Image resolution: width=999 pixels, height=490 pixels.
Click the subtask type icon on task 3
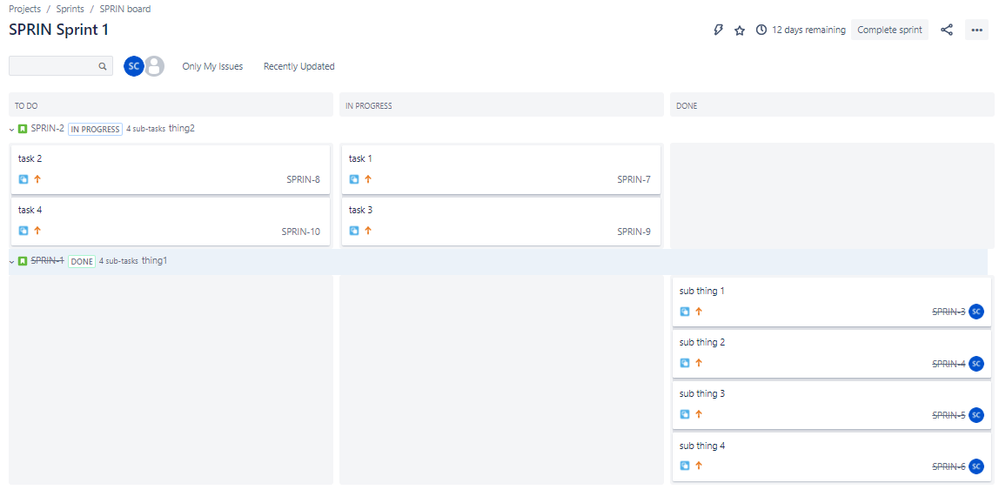[x=354, y=231]
